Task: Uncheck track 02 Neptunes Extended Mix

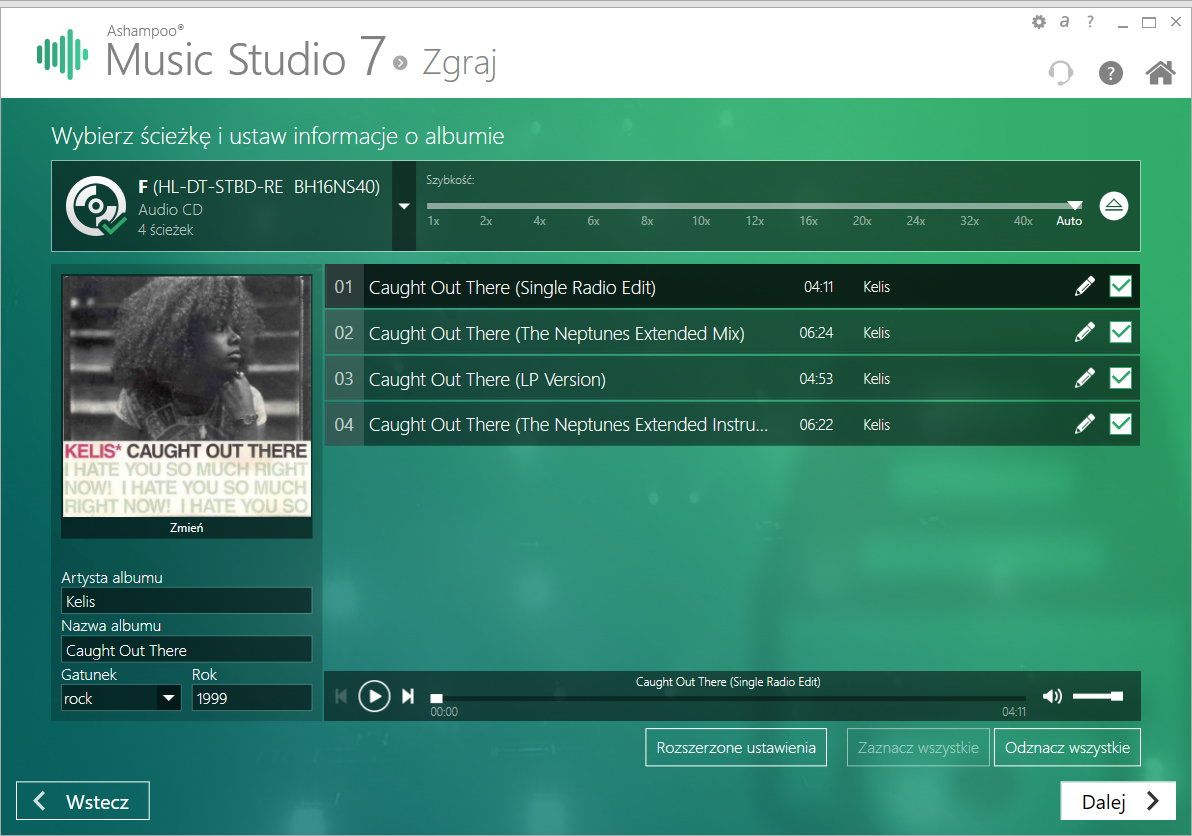Action: pyautogui.click(x=1121, y=332)
